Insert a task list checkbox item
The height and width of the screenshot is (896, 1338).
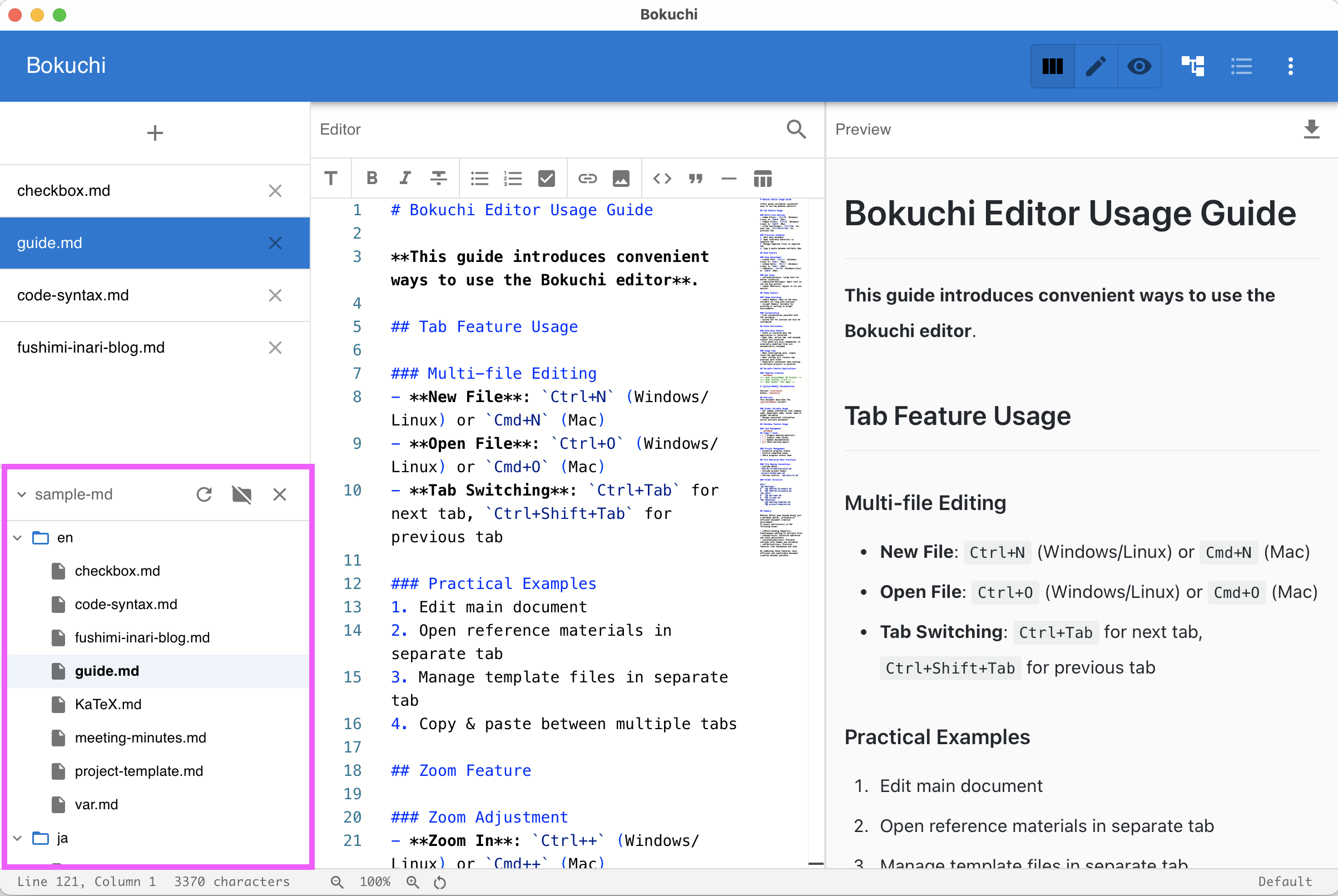point(546,179)
